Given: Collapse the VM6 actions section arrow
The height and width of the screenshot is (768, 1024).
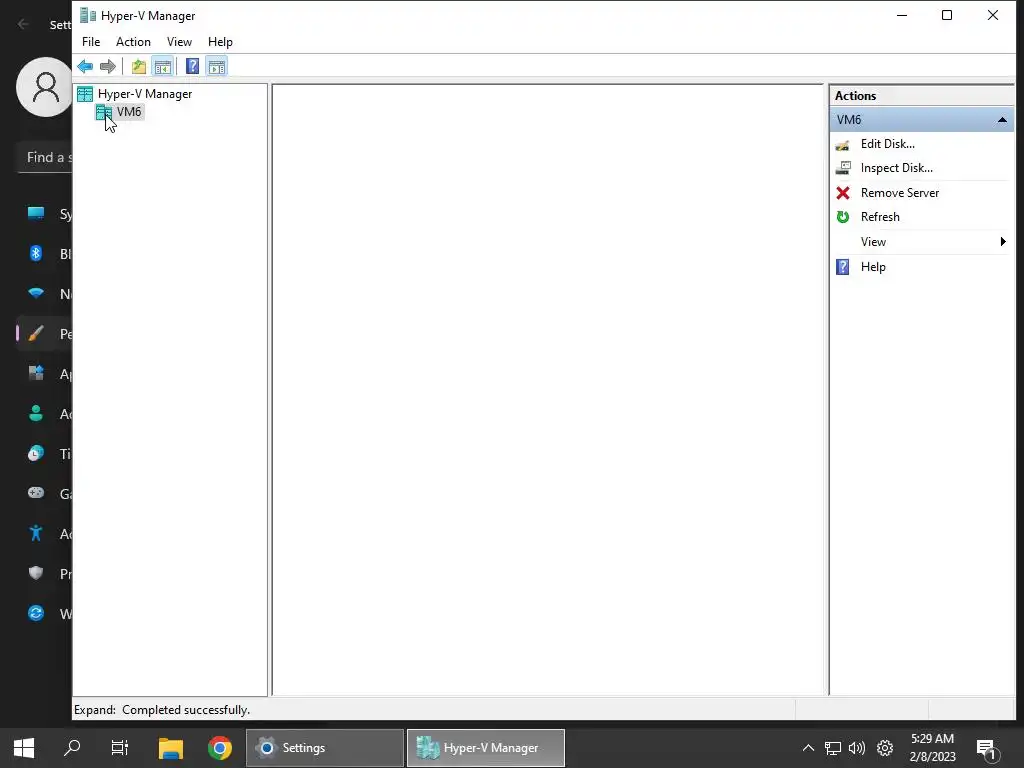Looking at the screenshot, I should pyautogui.click(x=1002, y=120).
